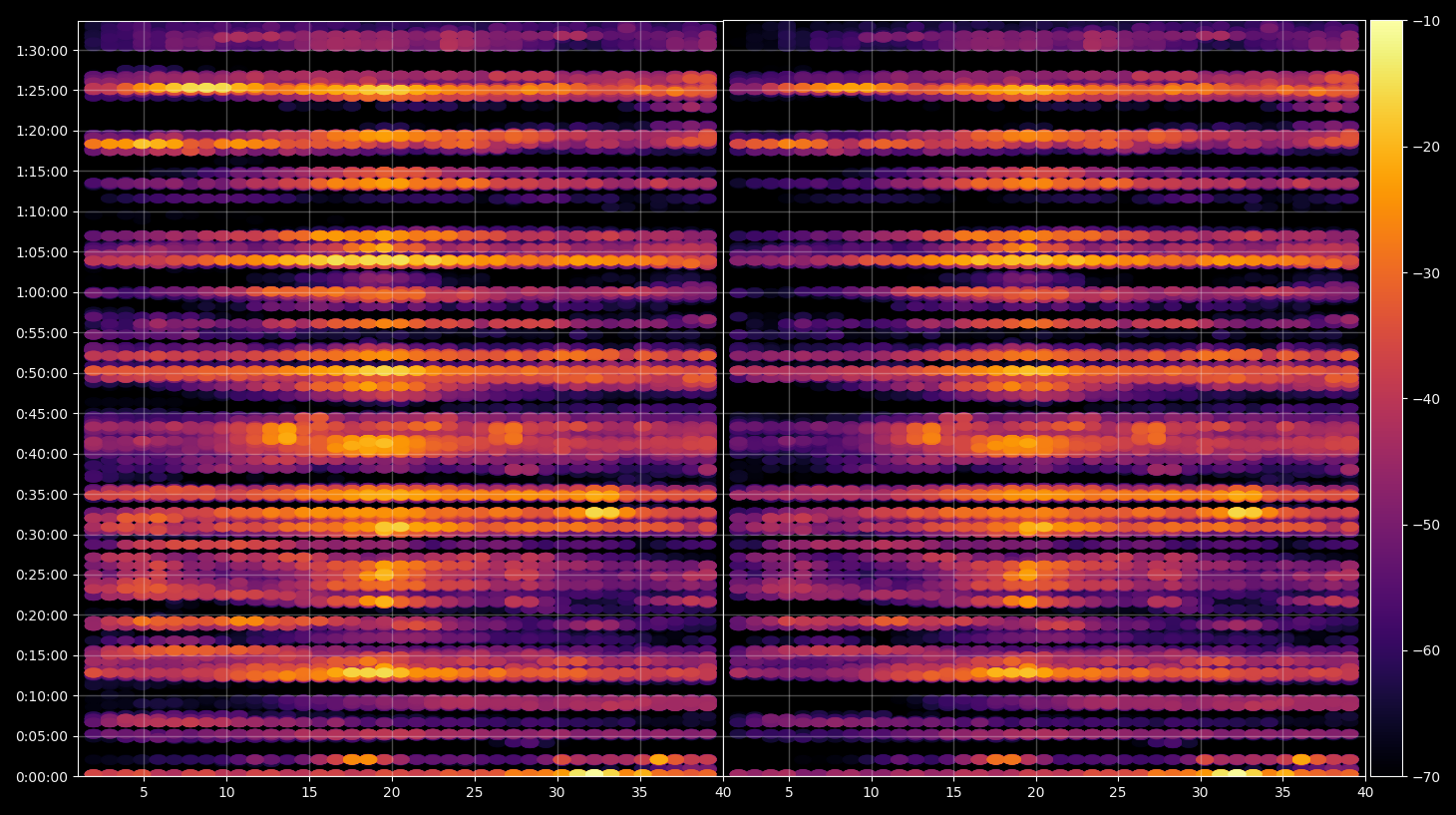
Task: Select the 1:00:00 tick label
Action: (42, 293)
